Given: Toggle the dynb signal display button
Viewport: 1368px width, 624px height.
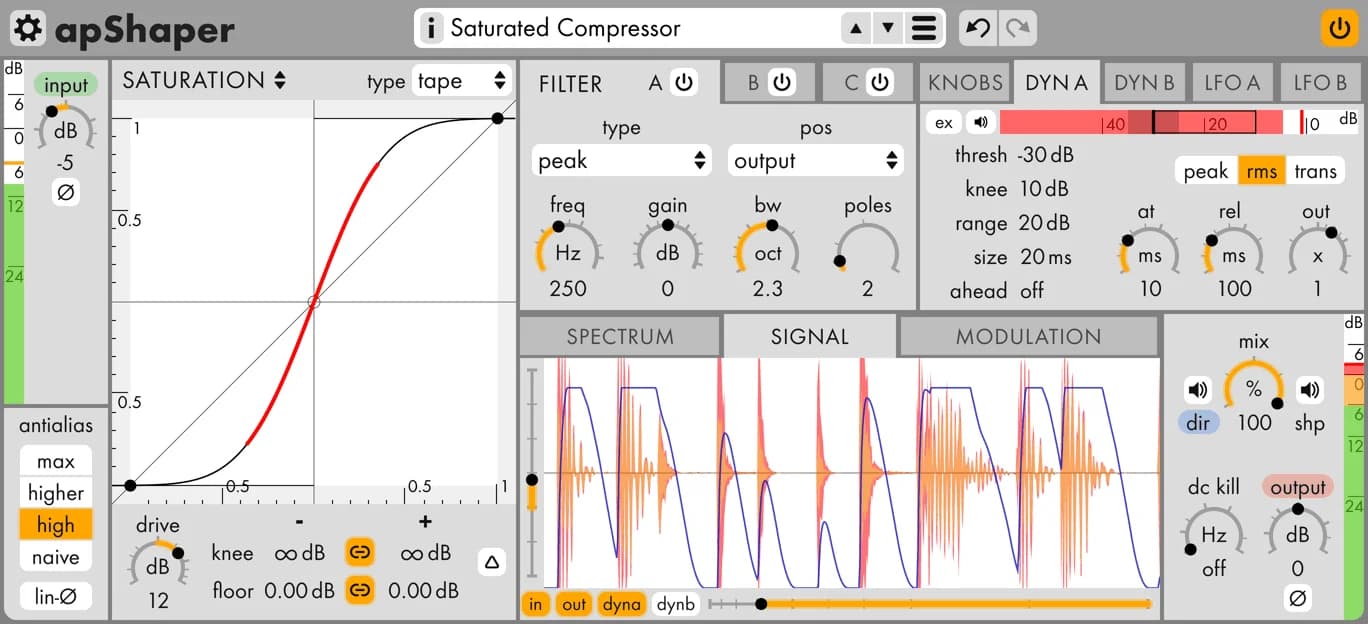Looking at the screenshot, I should [675, 604].
